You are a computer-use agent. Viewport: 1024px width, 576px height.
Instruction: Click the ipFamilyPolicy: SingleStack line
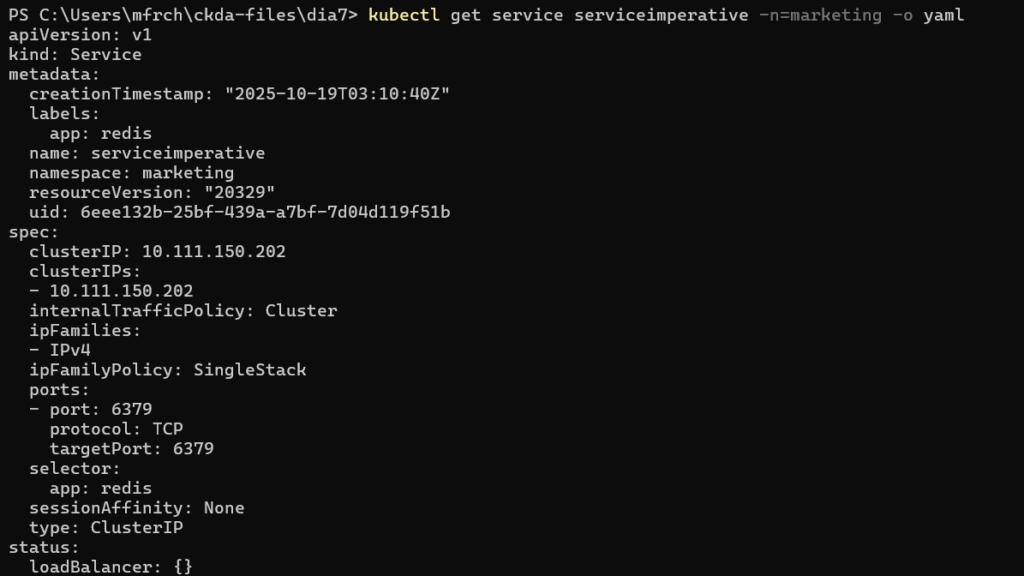(167, 370)
